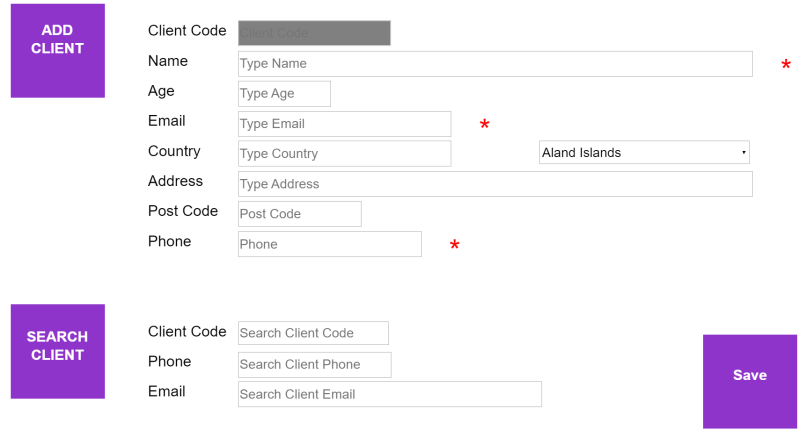Click into the Post Code field
Image resolution: width=800 pixels, height=437 pixels.
pyautogui.click(x=299, y=214)
